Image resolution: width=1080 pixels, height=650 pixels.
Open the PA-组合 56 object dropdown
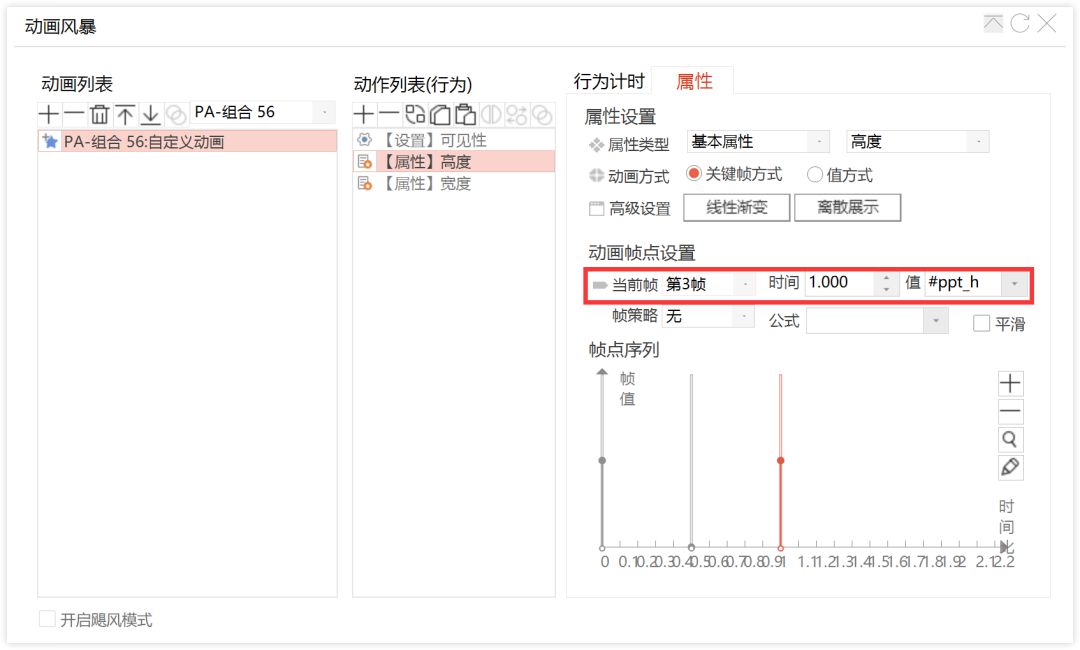coord(324,112)
